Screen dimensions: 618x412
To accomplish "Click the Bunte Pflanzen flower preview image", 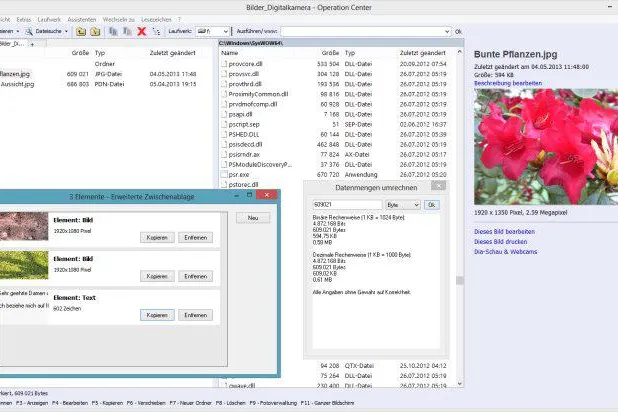I will pos(546,147).
